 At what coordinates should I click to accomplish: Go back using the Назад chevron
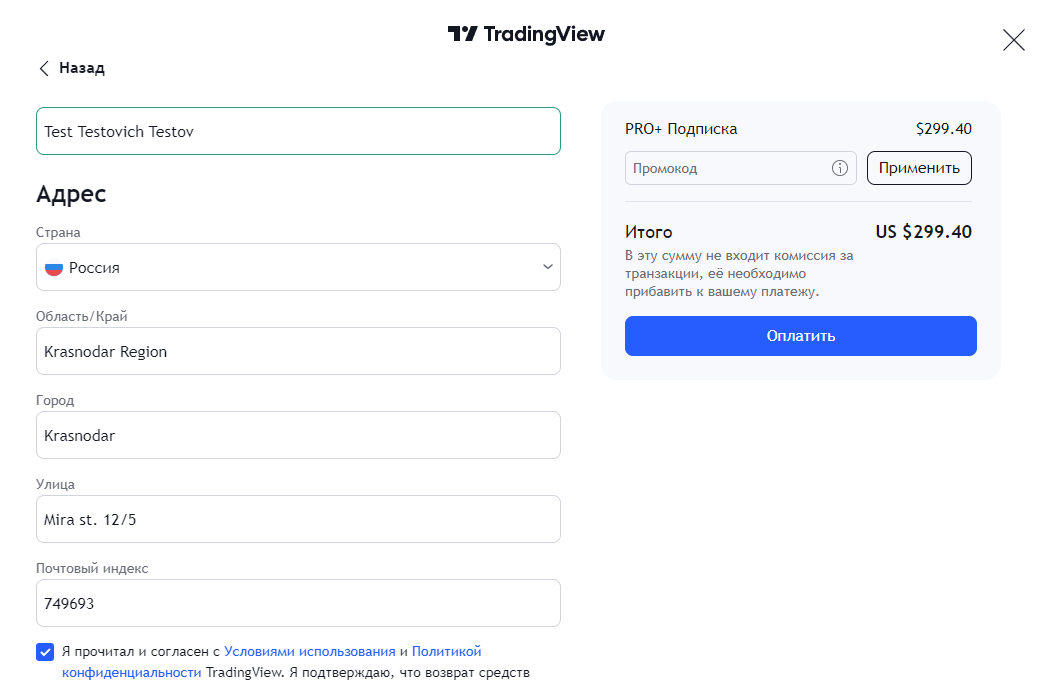click(44, 68)
